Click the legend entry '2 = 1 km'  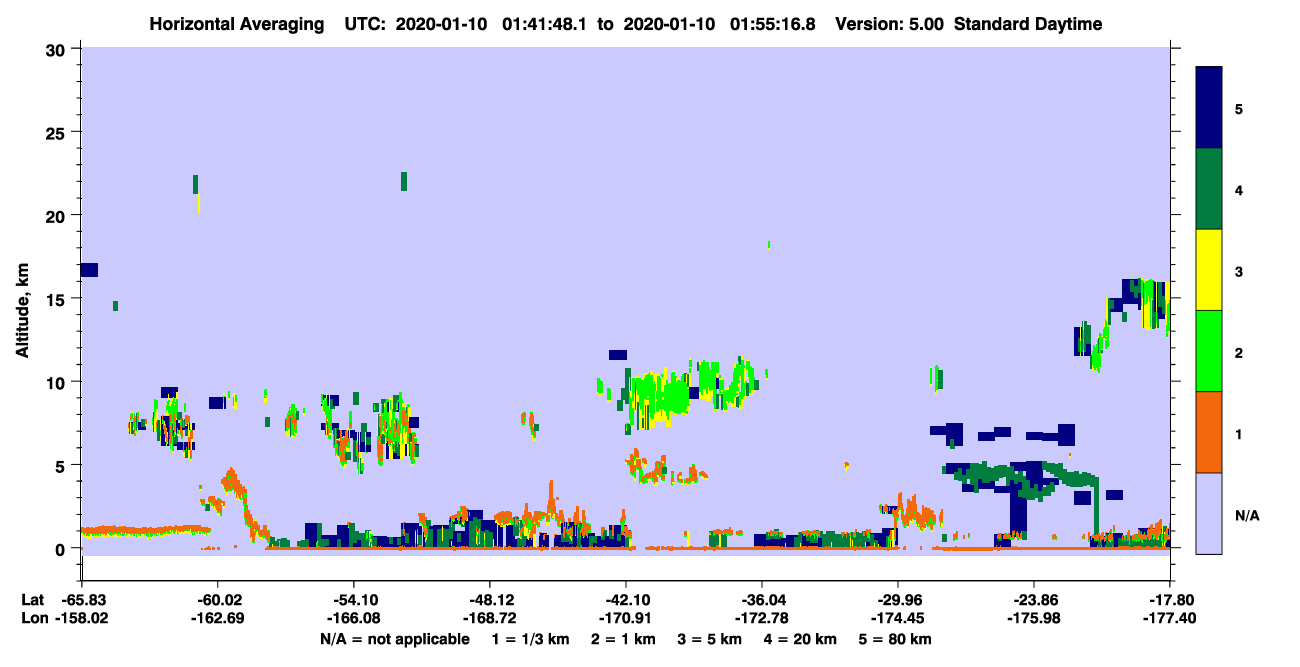click(x=625, y=639)
